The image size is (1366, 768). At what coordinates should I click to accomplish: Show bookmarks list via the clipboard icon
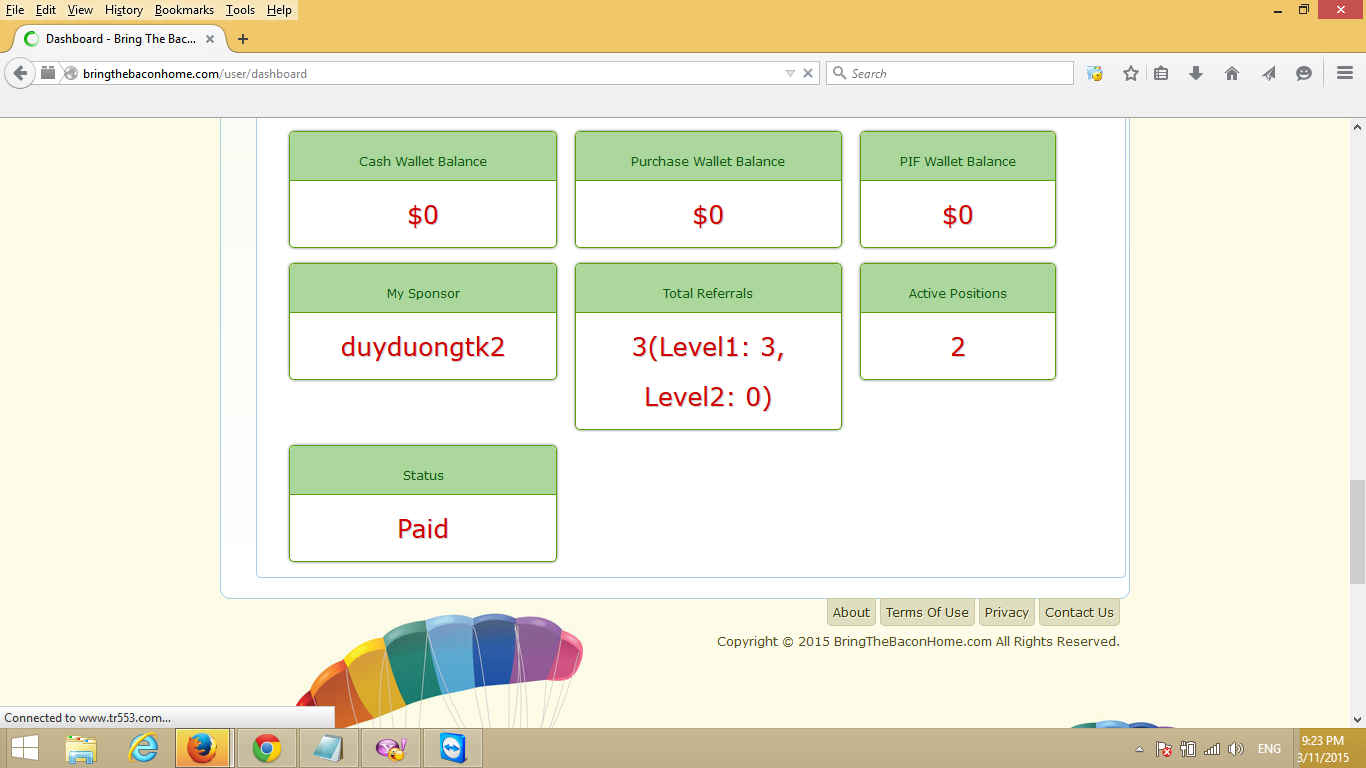[1160, 72]
